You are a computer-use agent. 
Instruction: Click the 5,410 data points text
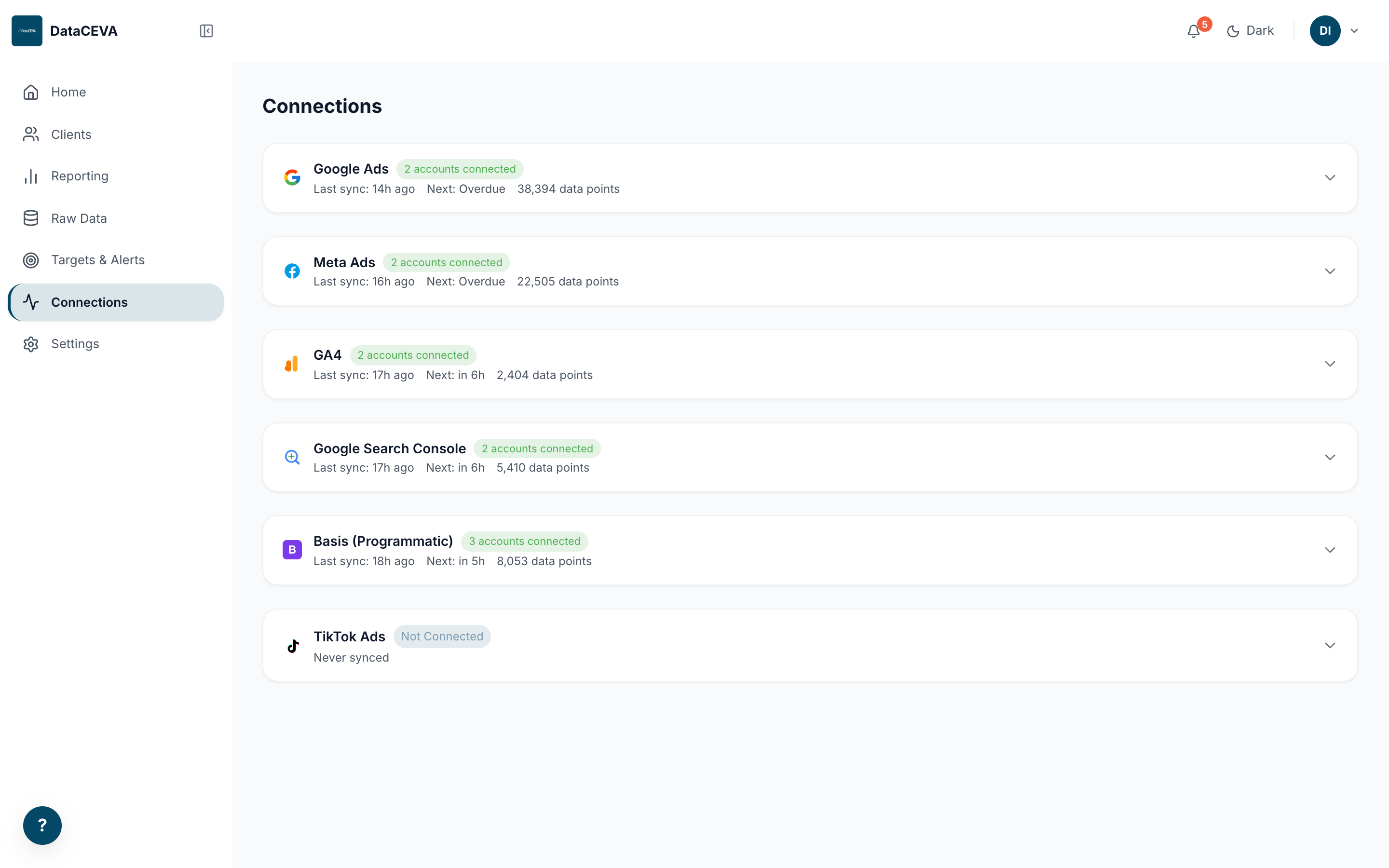543,468
